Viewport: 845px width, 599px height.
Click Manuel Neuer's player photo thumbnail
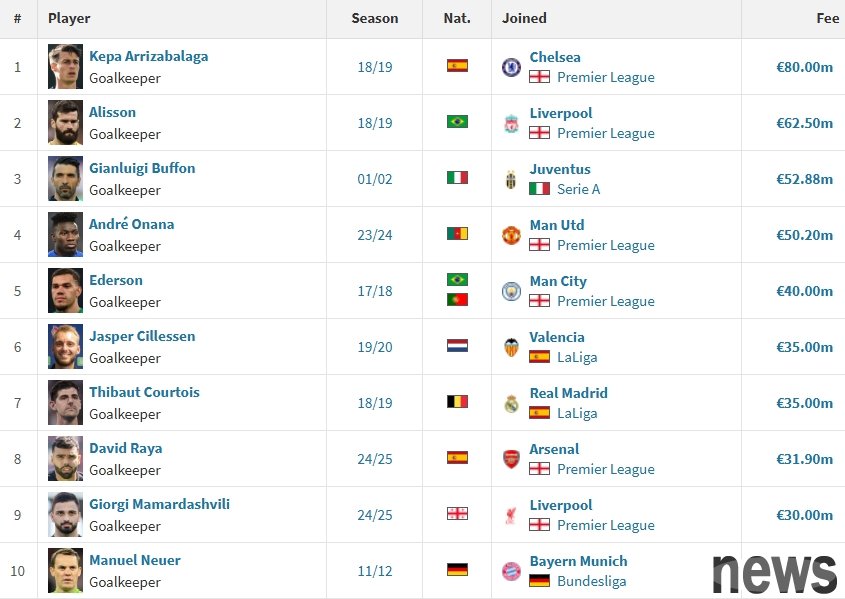coord(65,570)
